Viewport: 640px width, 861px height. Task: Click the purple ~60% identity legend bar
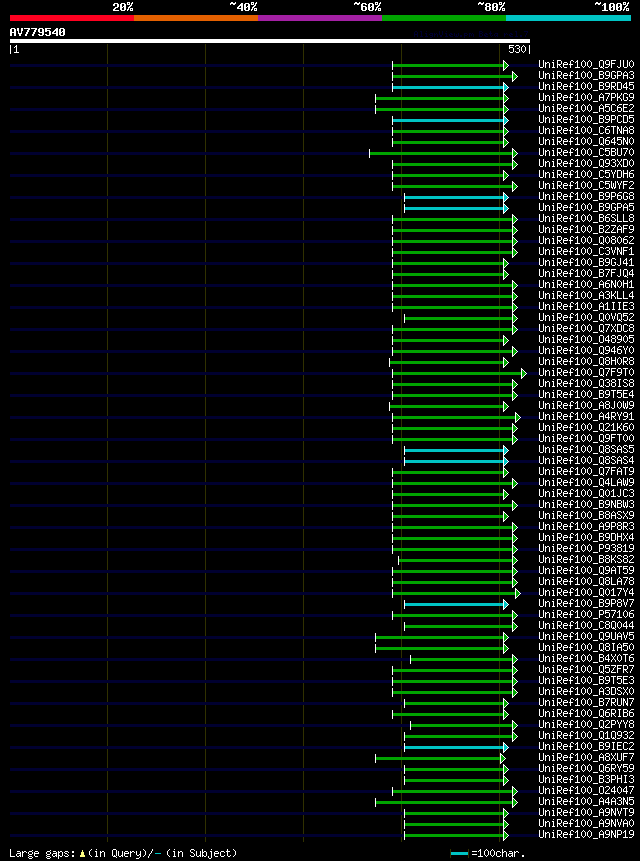(x=320, y=18)
